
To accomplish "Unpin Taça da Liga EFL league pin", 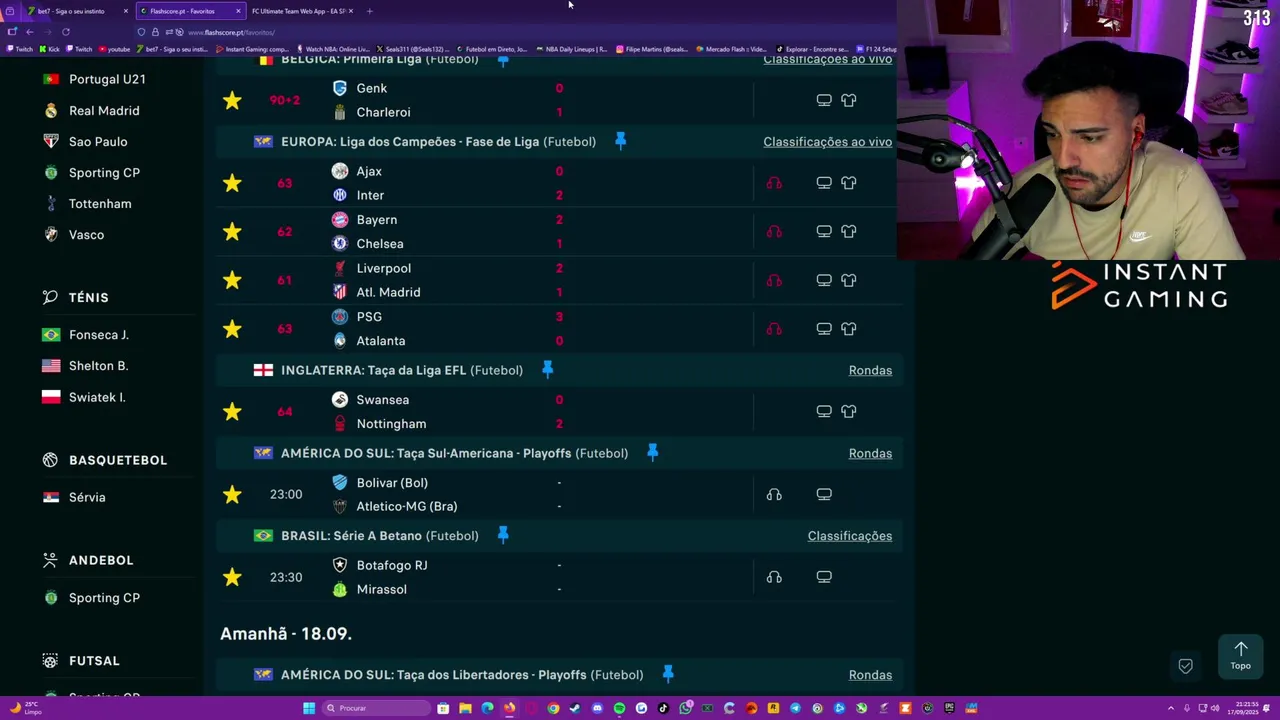I will [547, 370].
